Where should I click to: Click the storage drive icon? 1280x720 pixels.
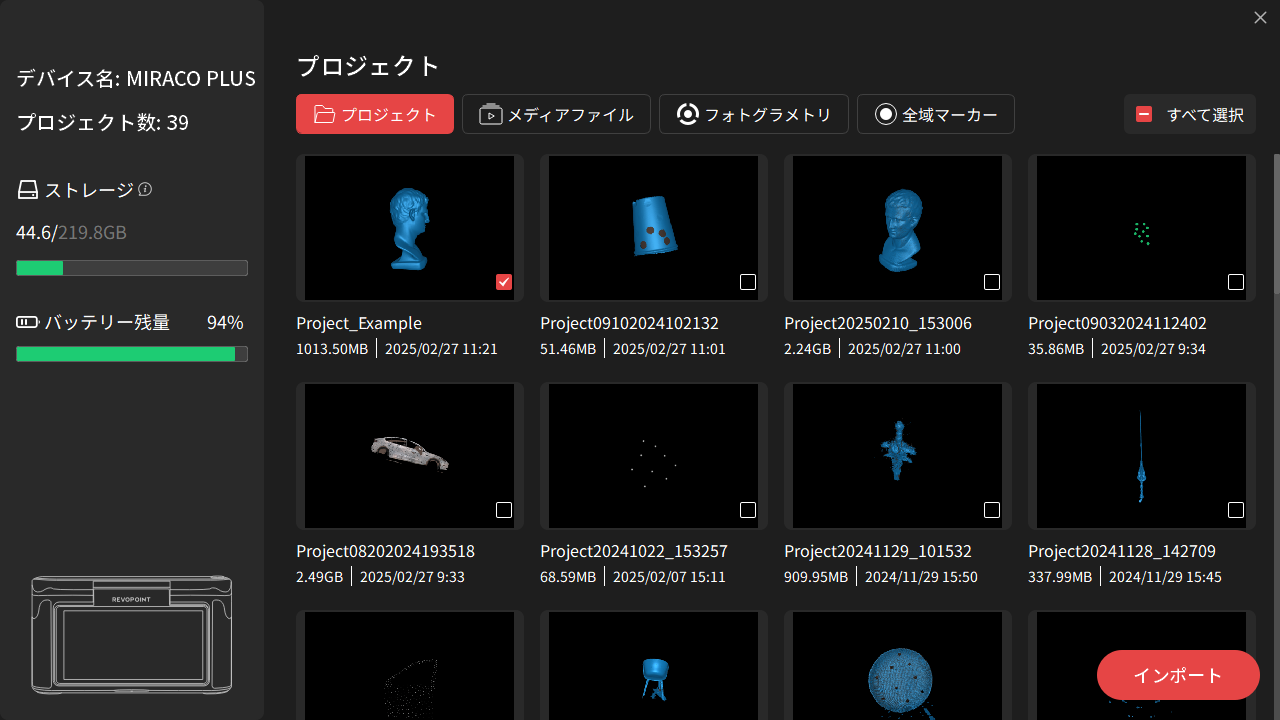[28, 190]
